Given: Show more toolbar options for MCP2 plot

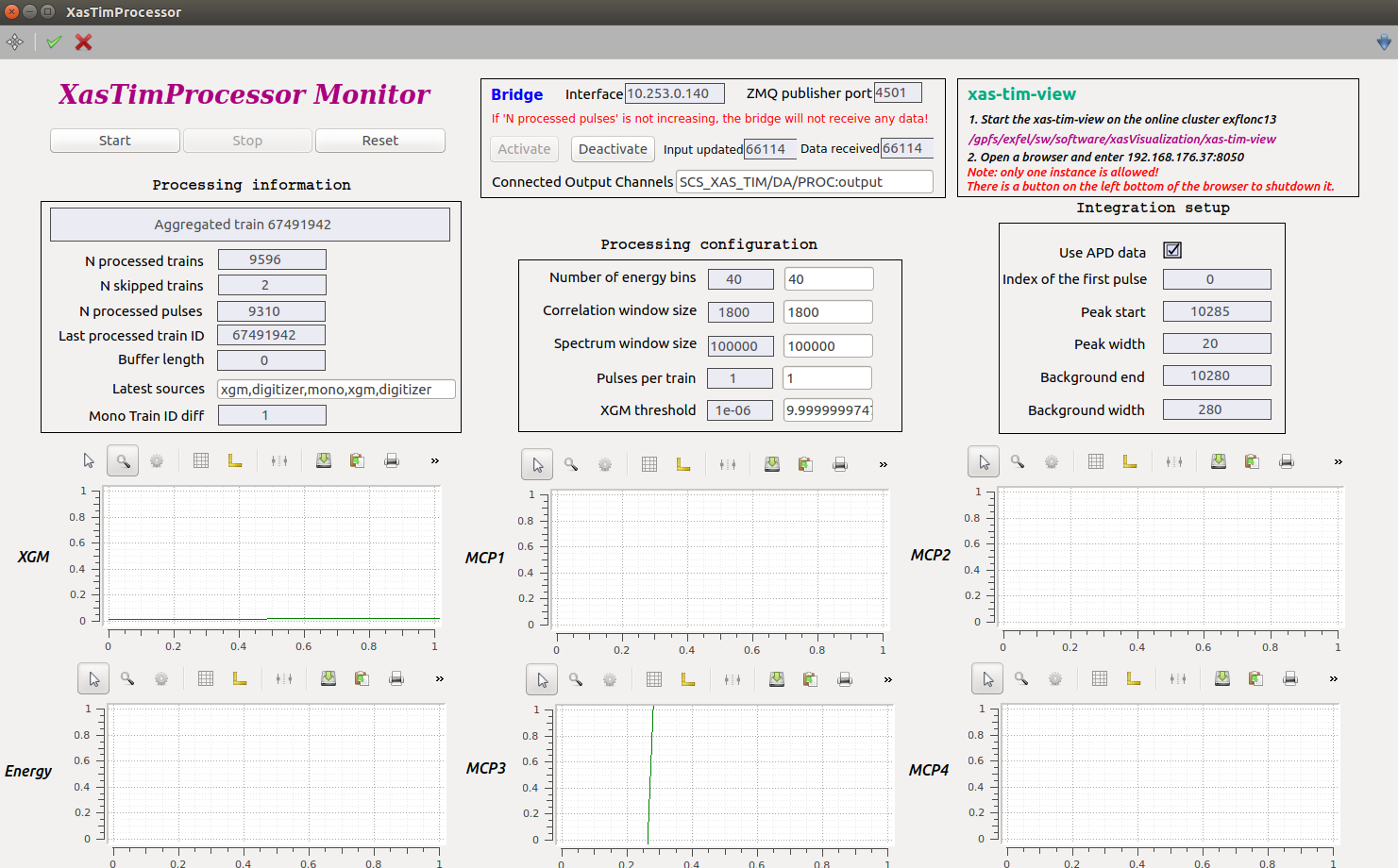Looking at the screenshot, I should pos(1339,461).
